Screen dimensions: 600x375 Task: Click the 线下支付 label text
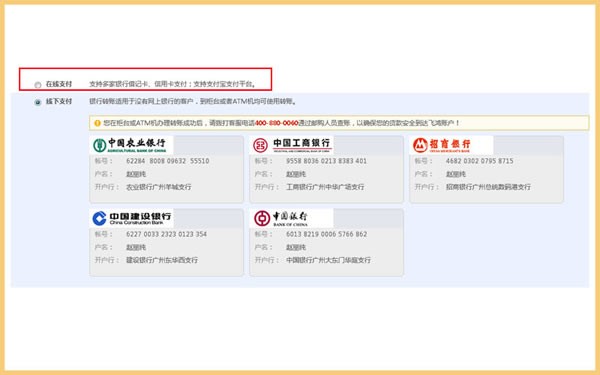click(x=59, y=101)
